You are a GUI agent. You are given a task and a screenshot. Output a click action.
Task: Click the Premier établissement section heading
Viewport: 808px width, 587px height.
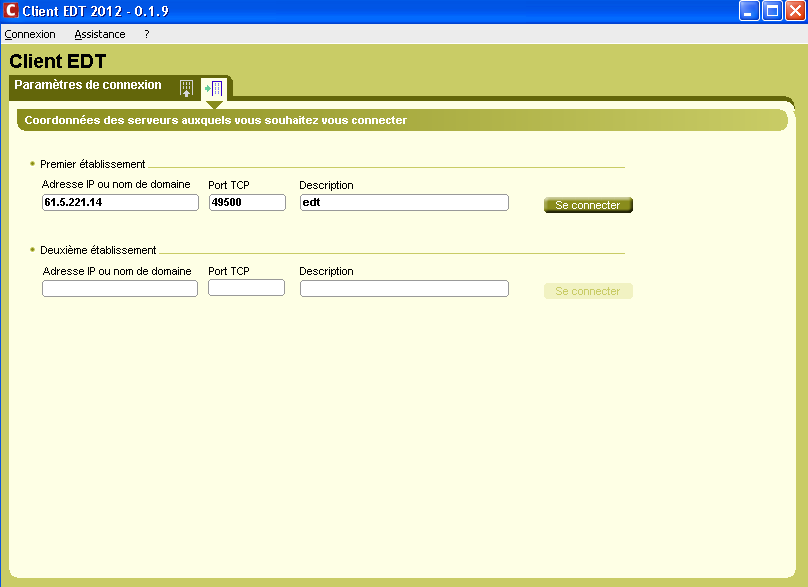click(x=93, y=164)
